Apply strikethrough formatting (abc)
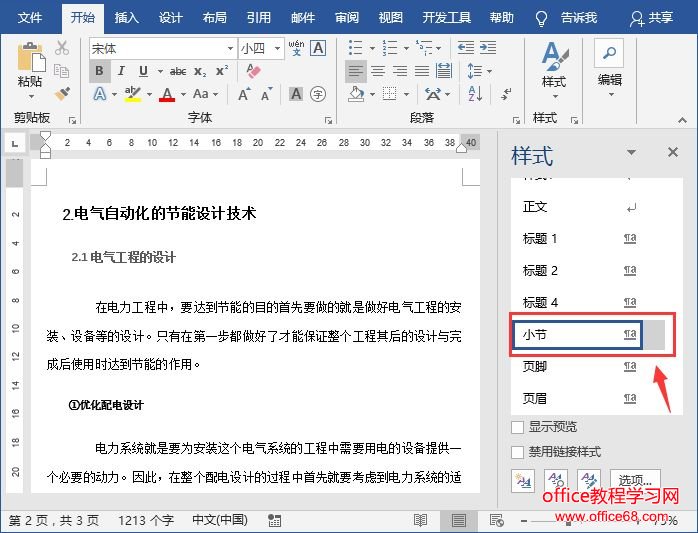 [x=178, y=71]
